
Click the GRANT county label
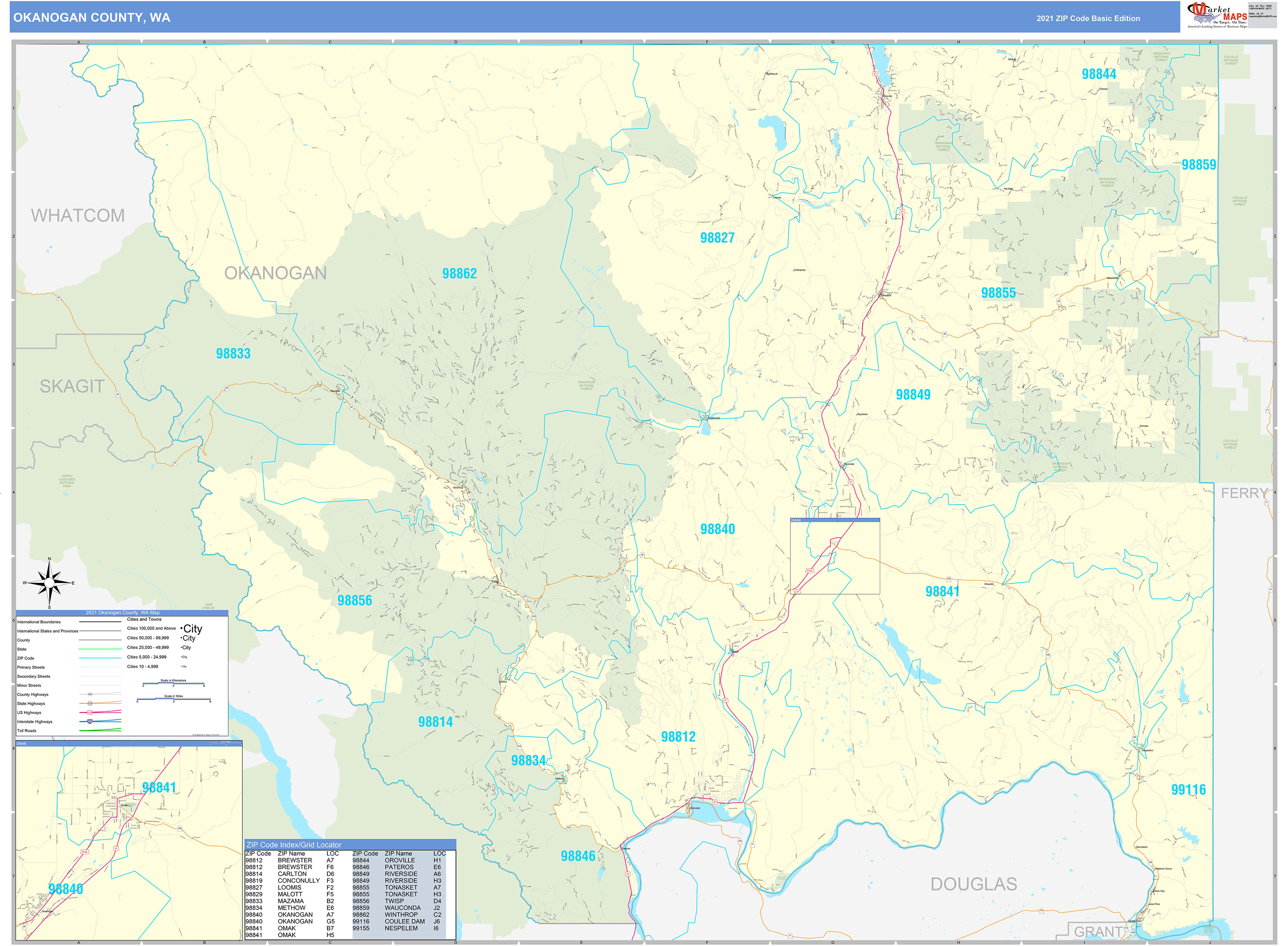pos(1098,932)
